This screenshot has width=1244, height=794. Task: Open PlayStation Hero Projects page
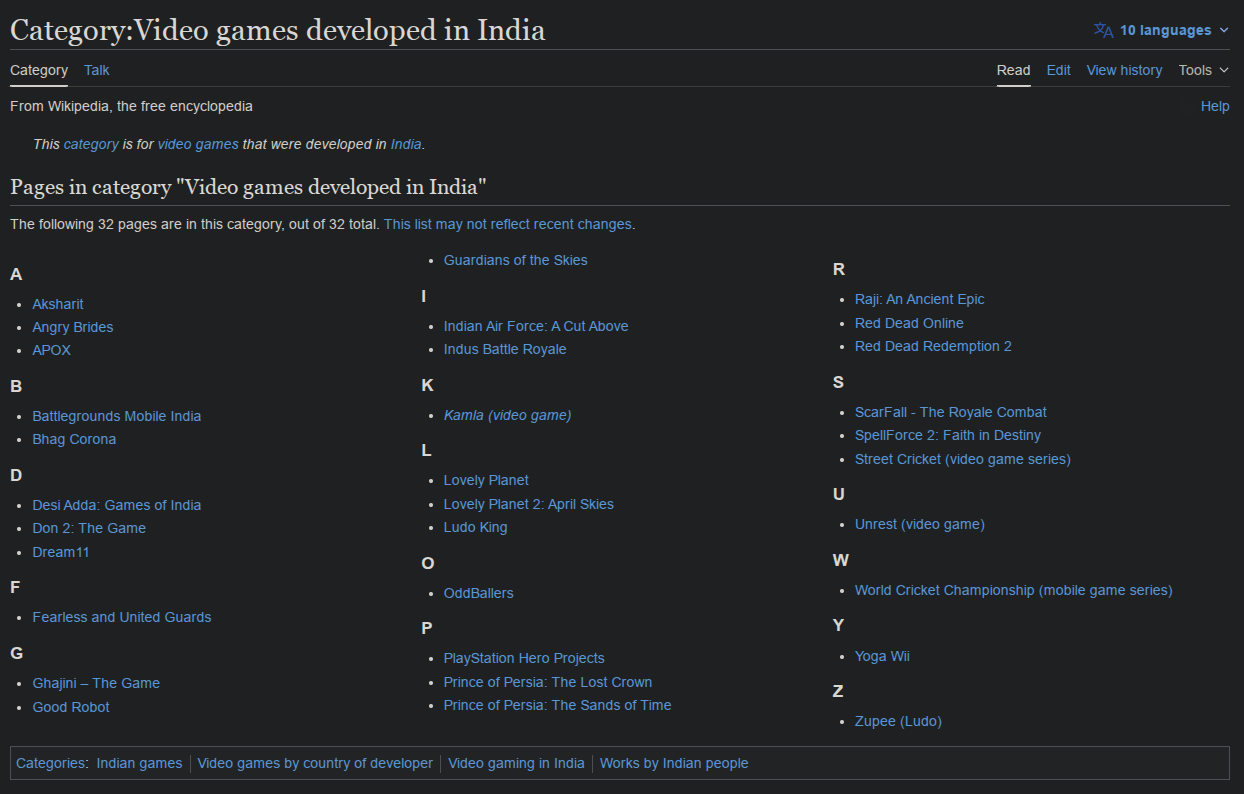[x=524, y=658]
